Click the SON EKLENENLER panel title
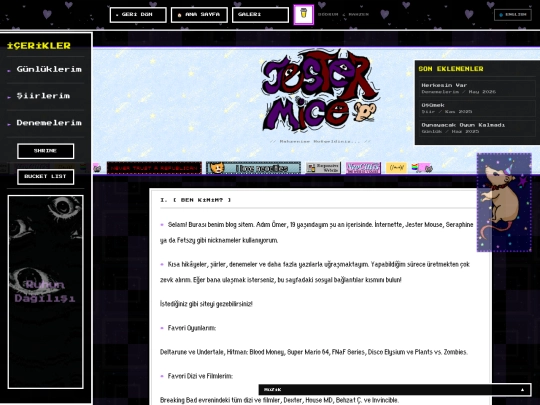This screenshot has width=540, height=405. 451,69
